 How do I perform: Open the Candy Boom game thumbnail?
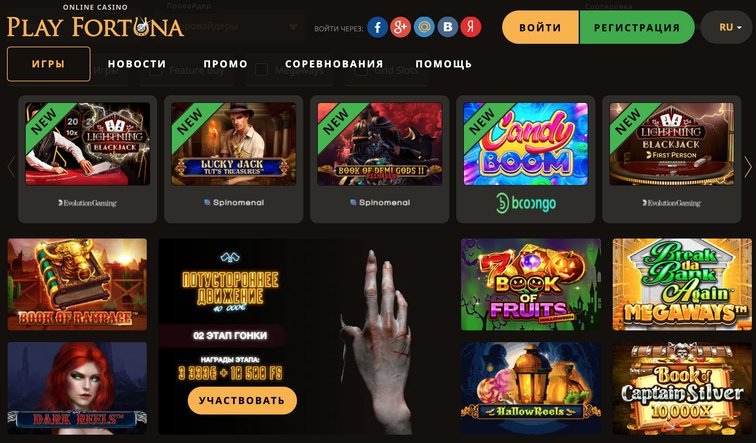pos(526,144)
